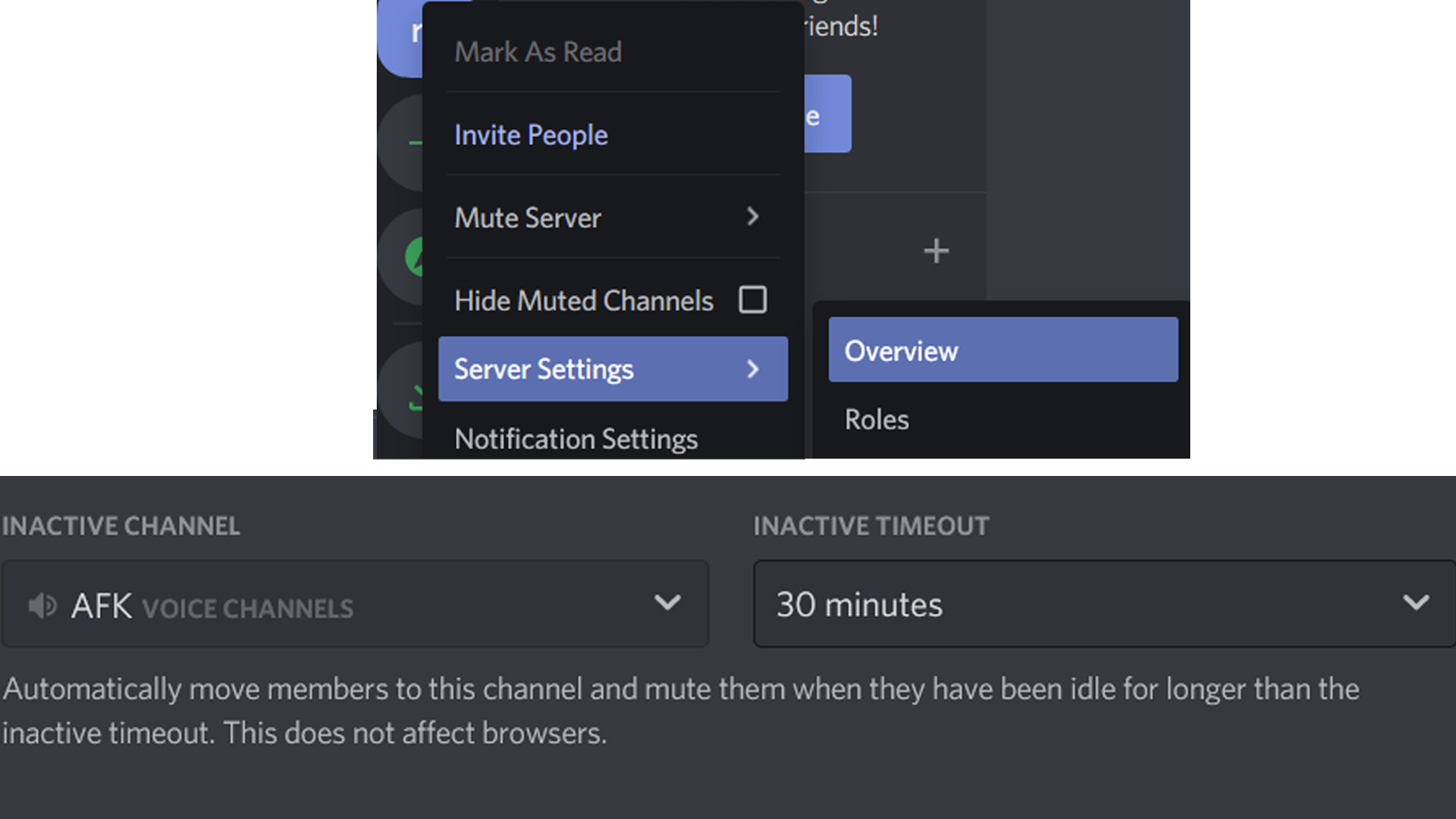Expand the Server Settings submenu arrow
This screenshot has width=1456, height=819.
[x=753, y=369]
